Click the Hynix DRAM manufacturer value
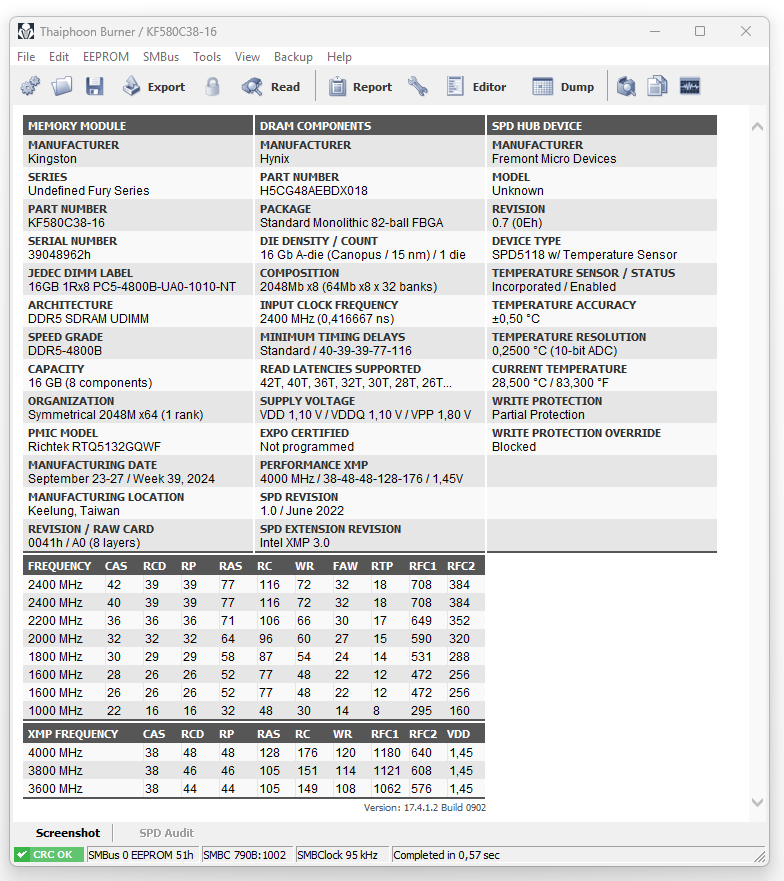The image size is (784, 881). click(x=275, y=158)
